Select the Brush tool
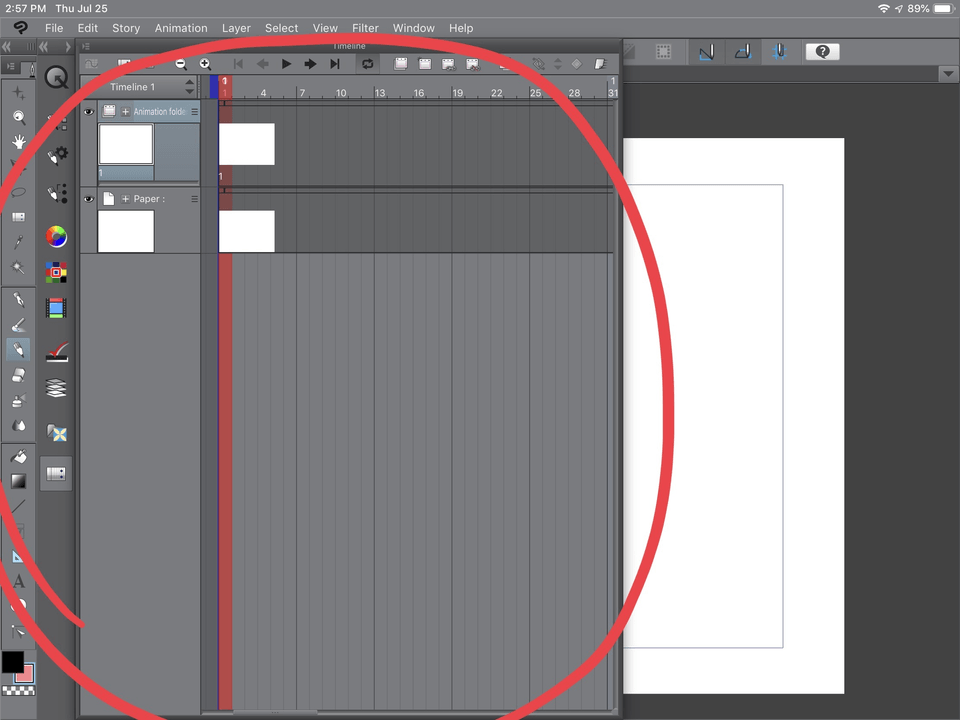Image resolution: width=960 pixels, height=720 pixels. click(19, 324)
